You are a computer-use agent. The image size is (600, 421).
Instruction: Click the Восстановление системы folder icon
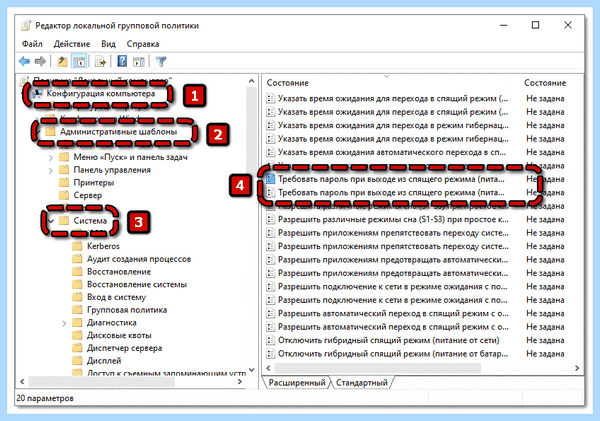[x=77, y=284]
